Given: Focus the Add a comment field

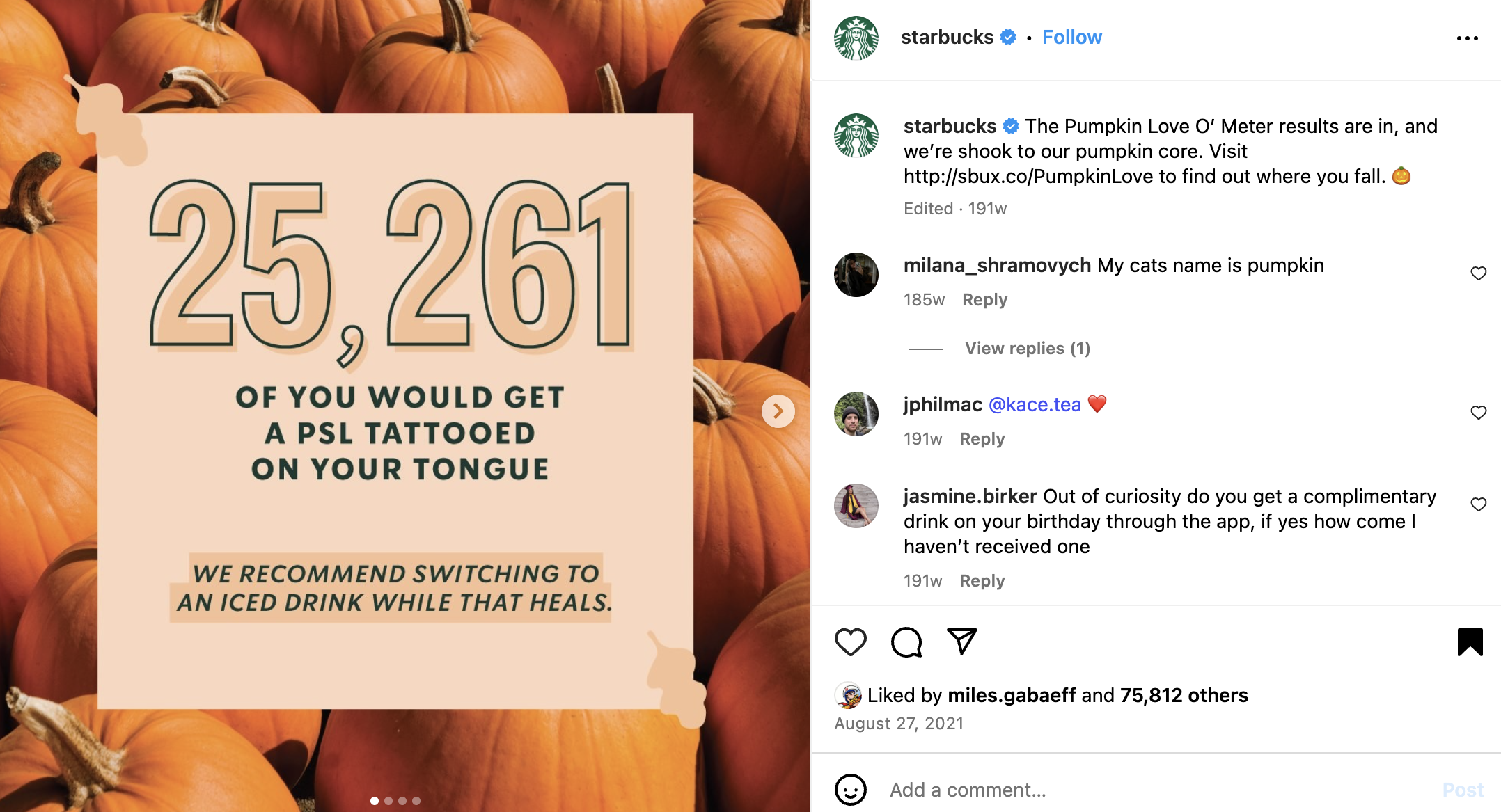Looking at the screenshot, I should (1156, 790).
